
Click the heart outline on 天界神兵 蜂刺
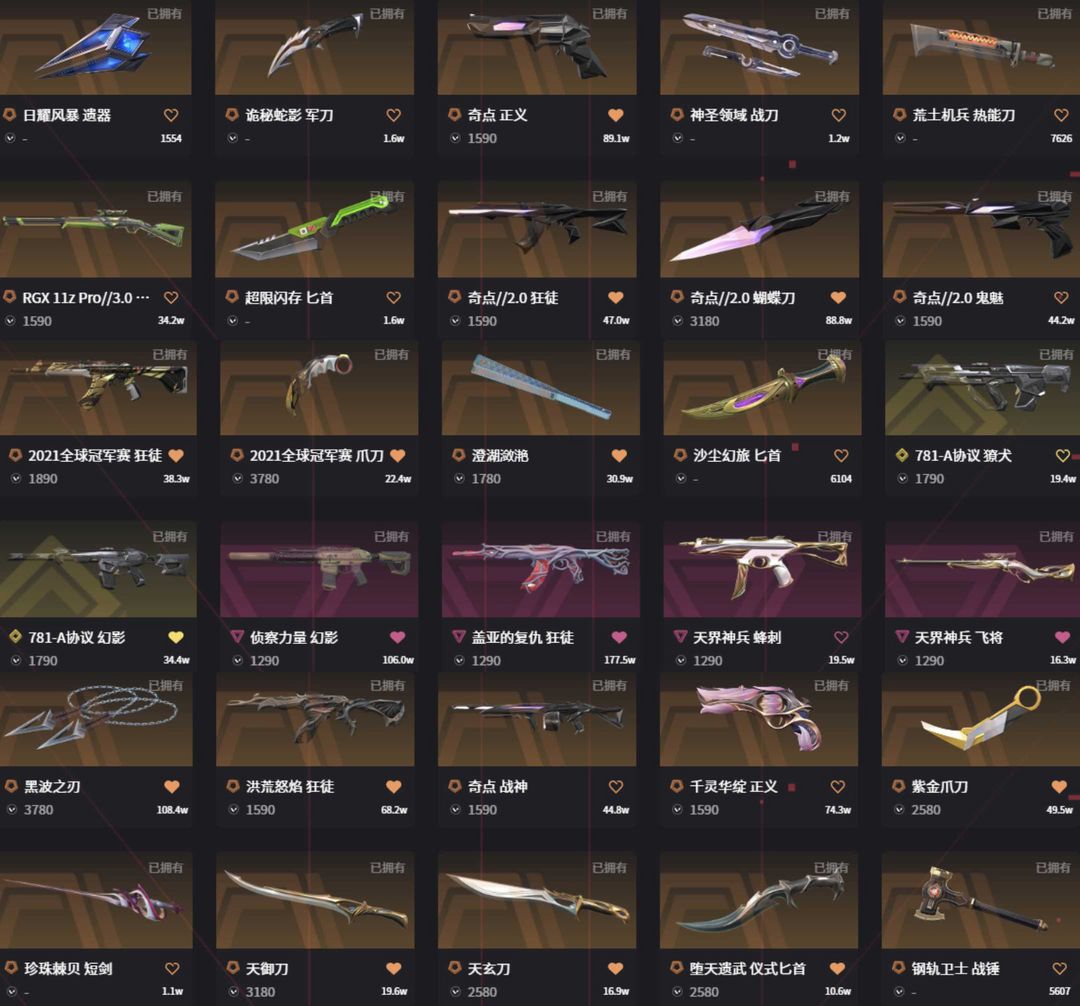tap(841, 637)
